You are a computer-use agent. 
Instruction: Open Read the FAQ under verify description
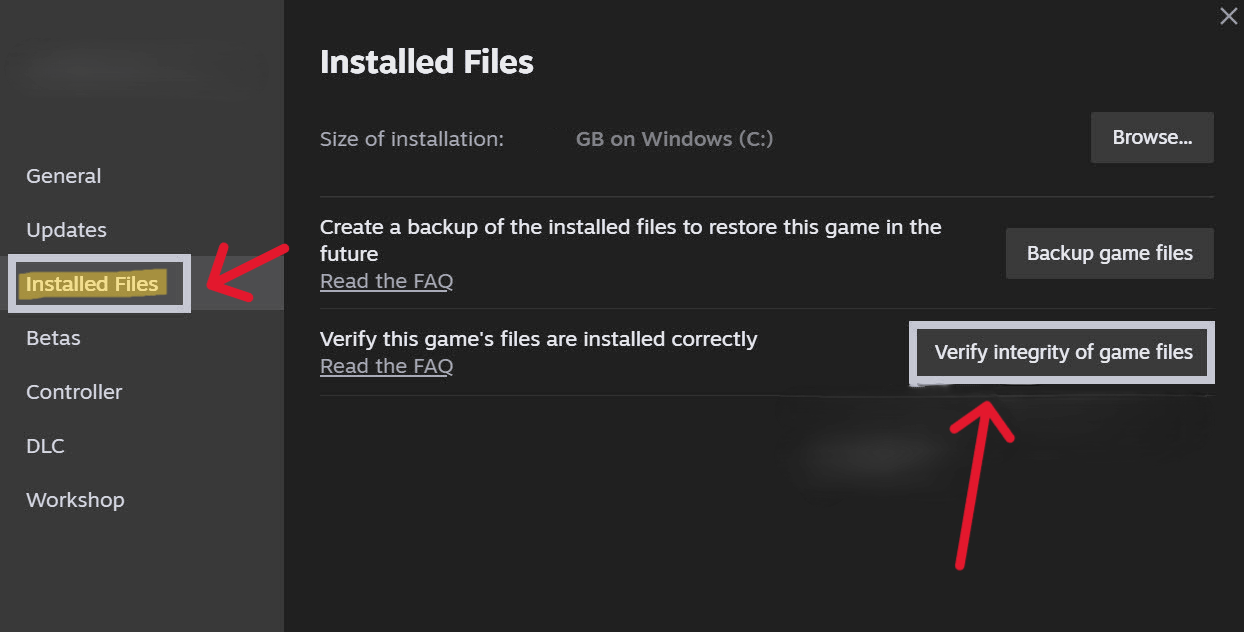[x=386, y=366]
